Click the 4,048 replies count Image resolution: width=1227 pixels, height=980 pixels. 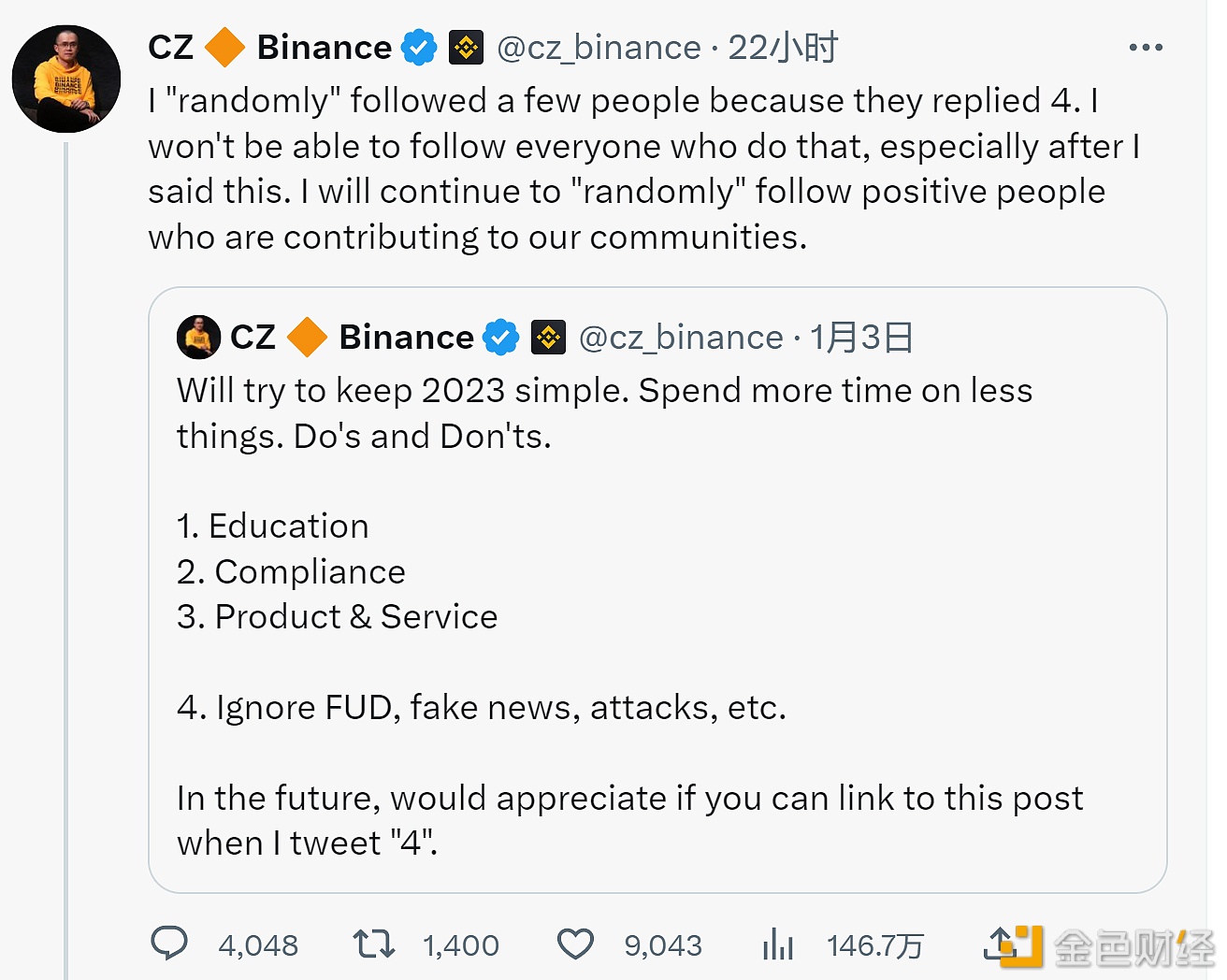point(258,945)
